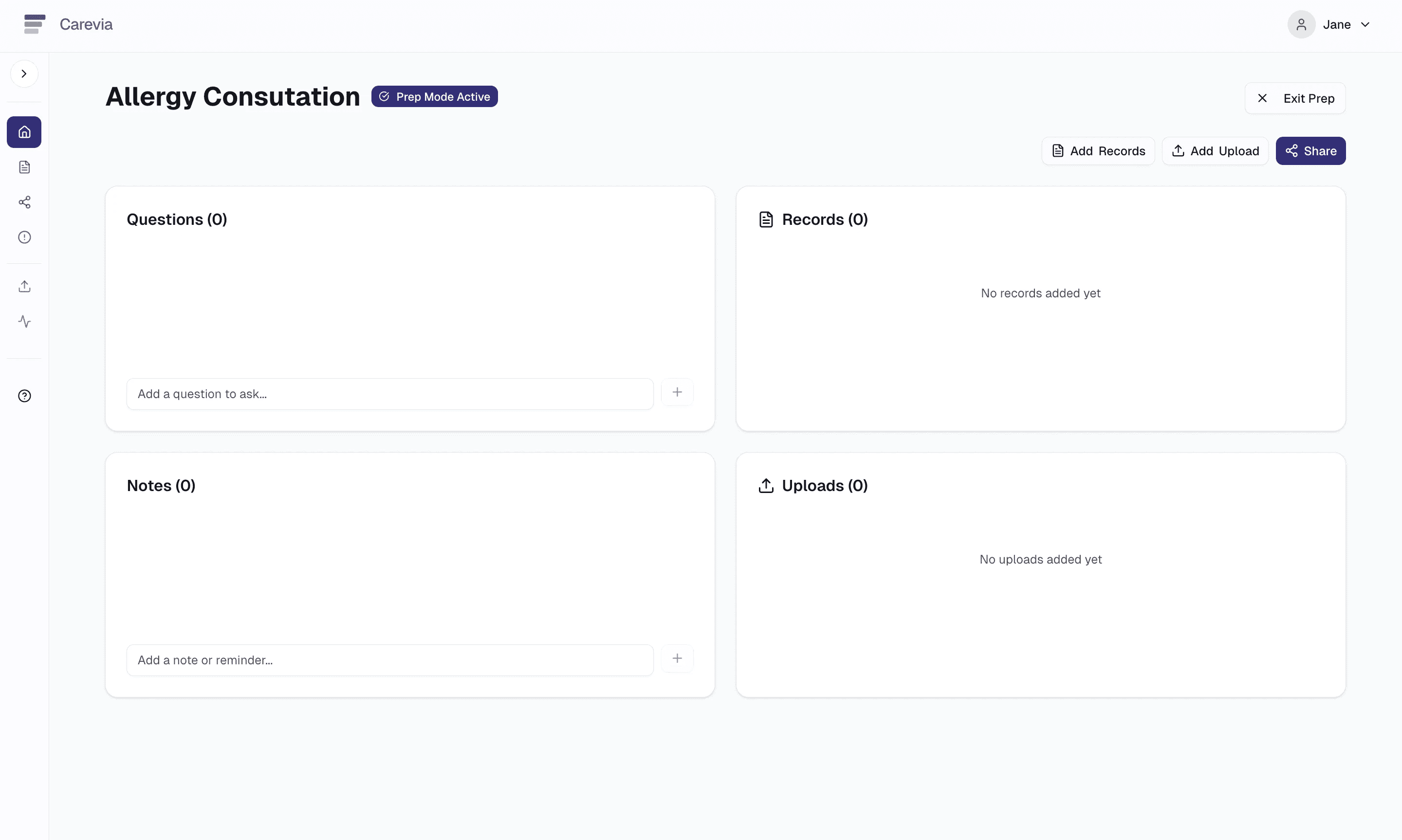Viewport: 1402px width, 840px height.
Task: Expand the sidebar with chevron arrow
Action: 24,73
